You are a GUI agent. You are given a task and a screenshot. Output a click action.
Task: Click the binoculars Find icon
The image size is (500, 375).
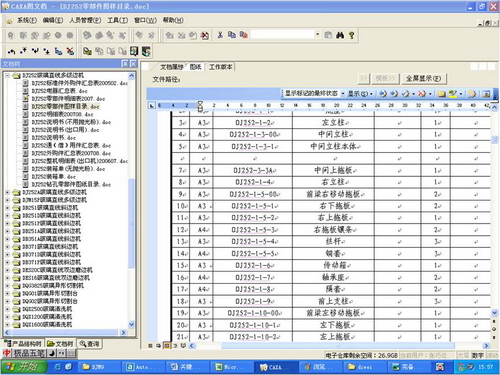[x=340, y=35]
